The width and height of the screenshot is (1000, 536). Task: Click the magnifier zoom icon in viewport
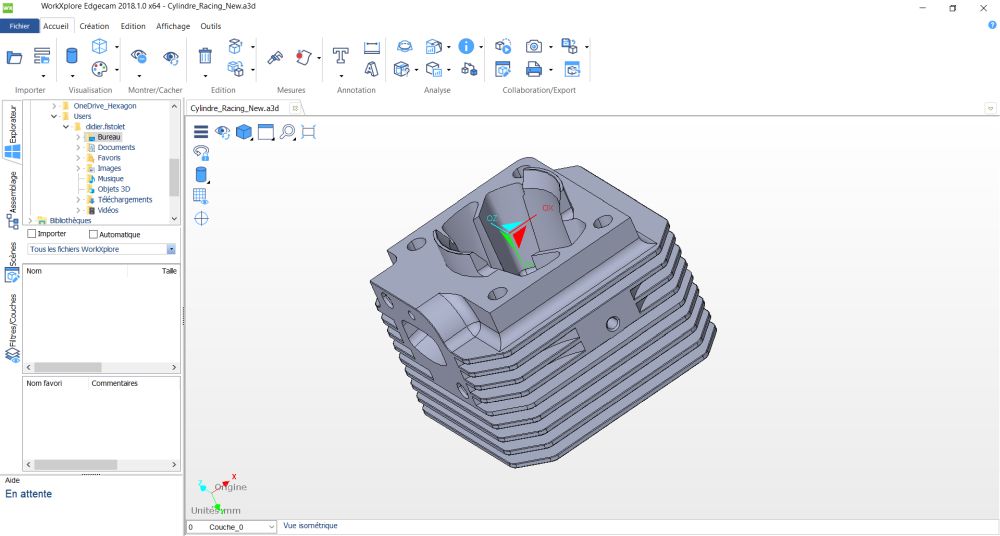pos(288,132)
